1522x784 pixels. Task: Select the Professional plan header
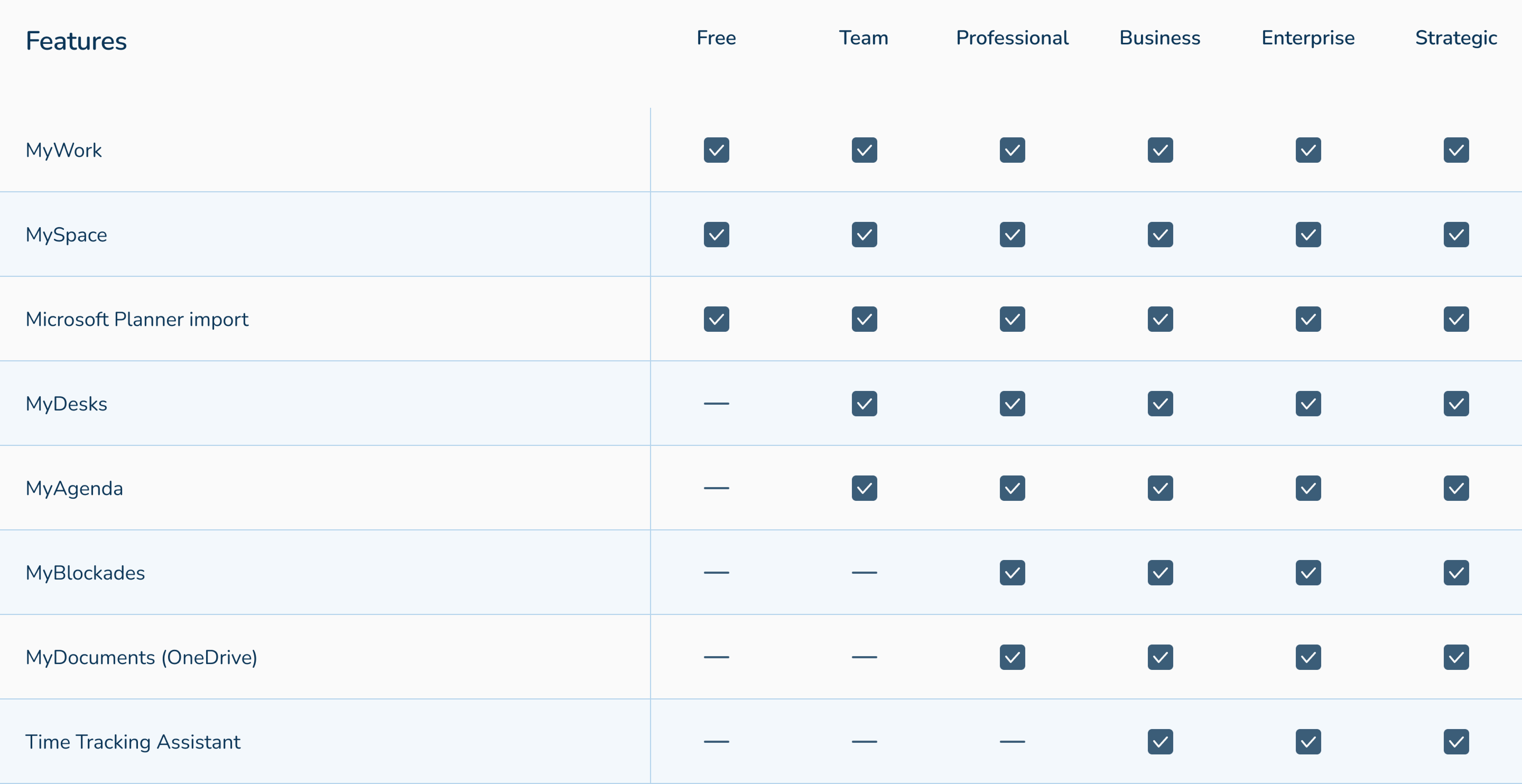[1012, 38]
